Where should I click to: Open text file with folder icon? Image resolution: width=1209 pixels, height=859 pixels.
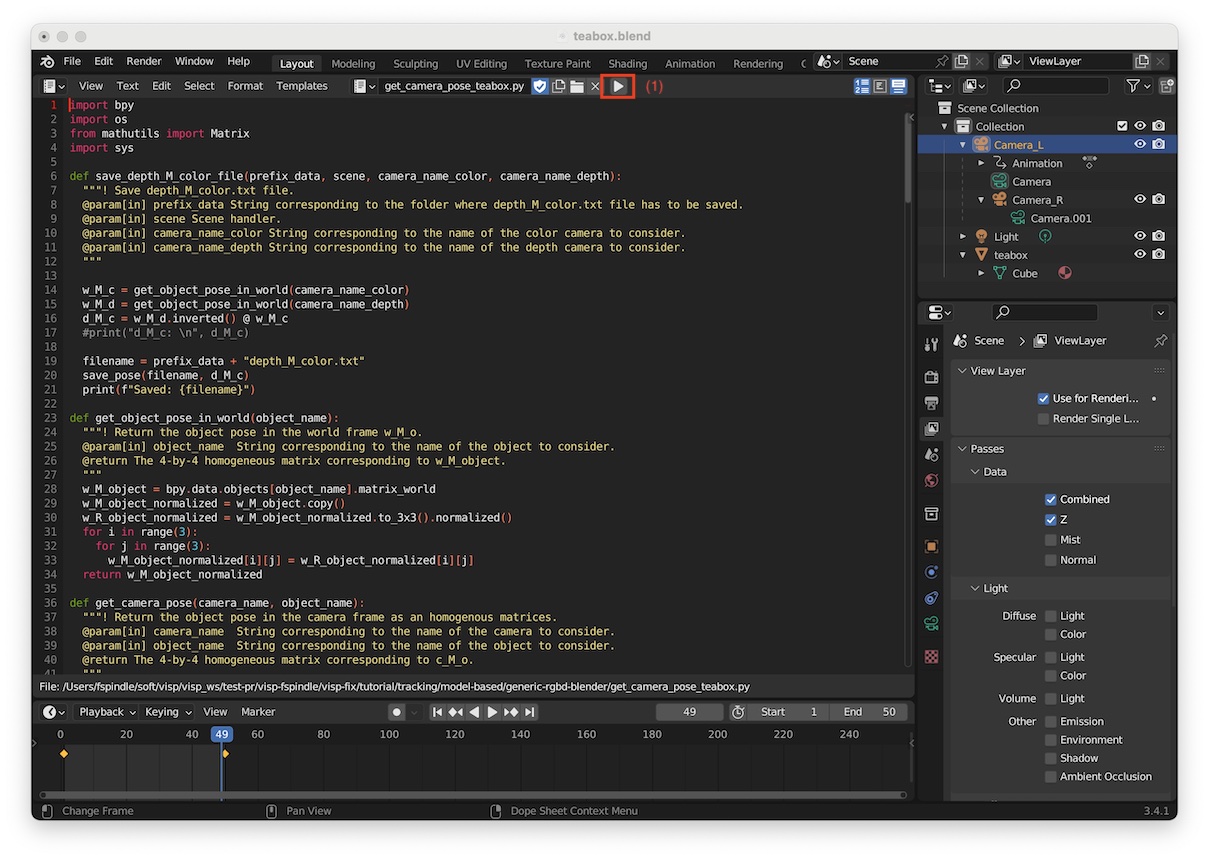pos(577,87)
